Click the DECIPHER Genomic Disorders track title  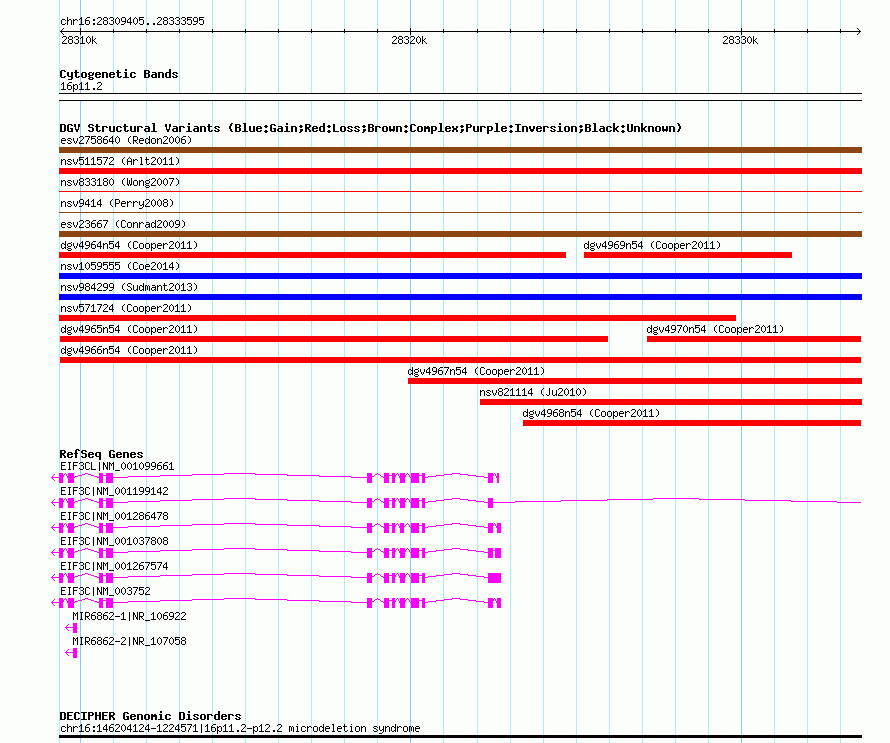click(x=150, y=716)
